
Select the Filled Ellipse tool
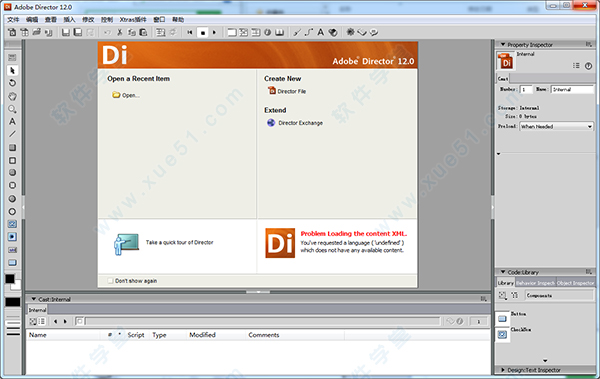[12, 199]
